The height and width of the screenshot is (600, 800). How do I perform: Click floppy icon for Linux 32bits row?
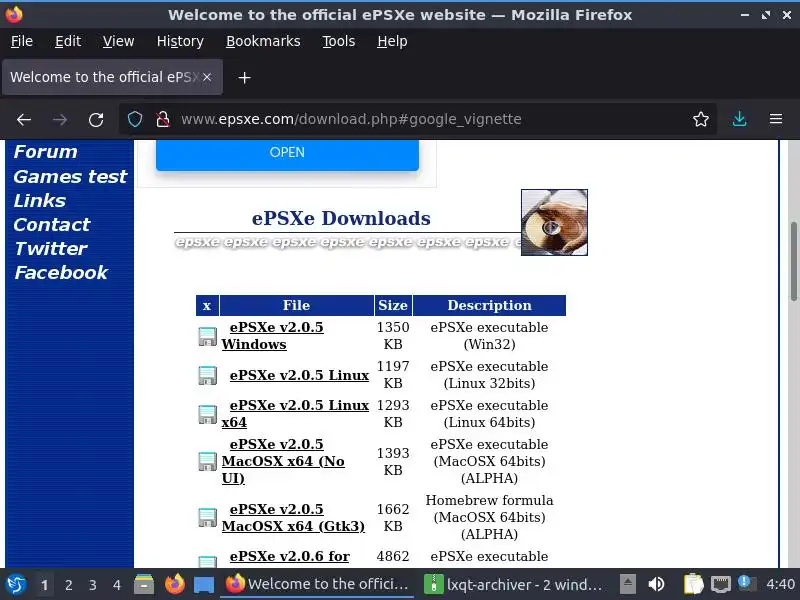[207, 376]
